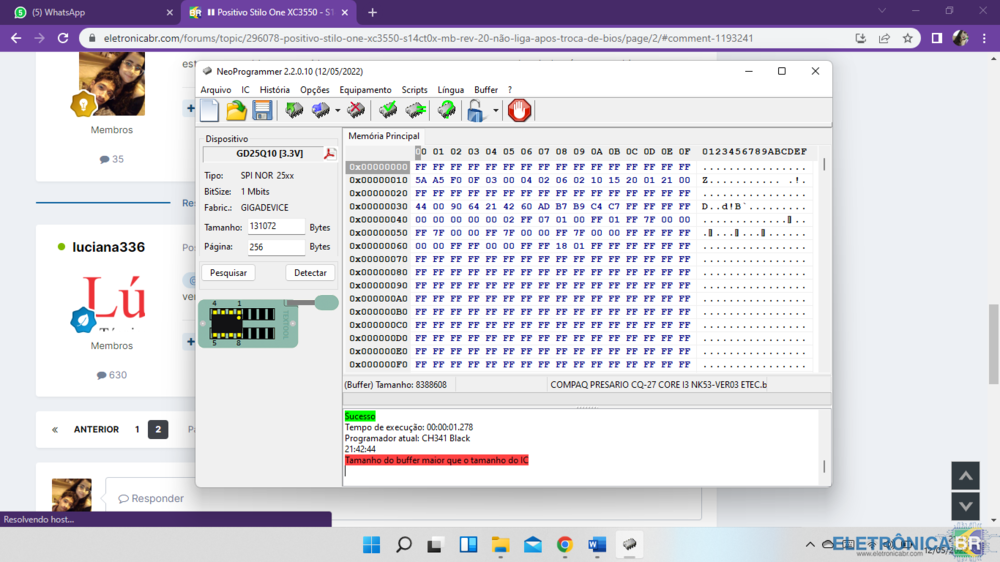1000x562 pixels.
Task: Click the auto program chip icon
Action: 447,110
